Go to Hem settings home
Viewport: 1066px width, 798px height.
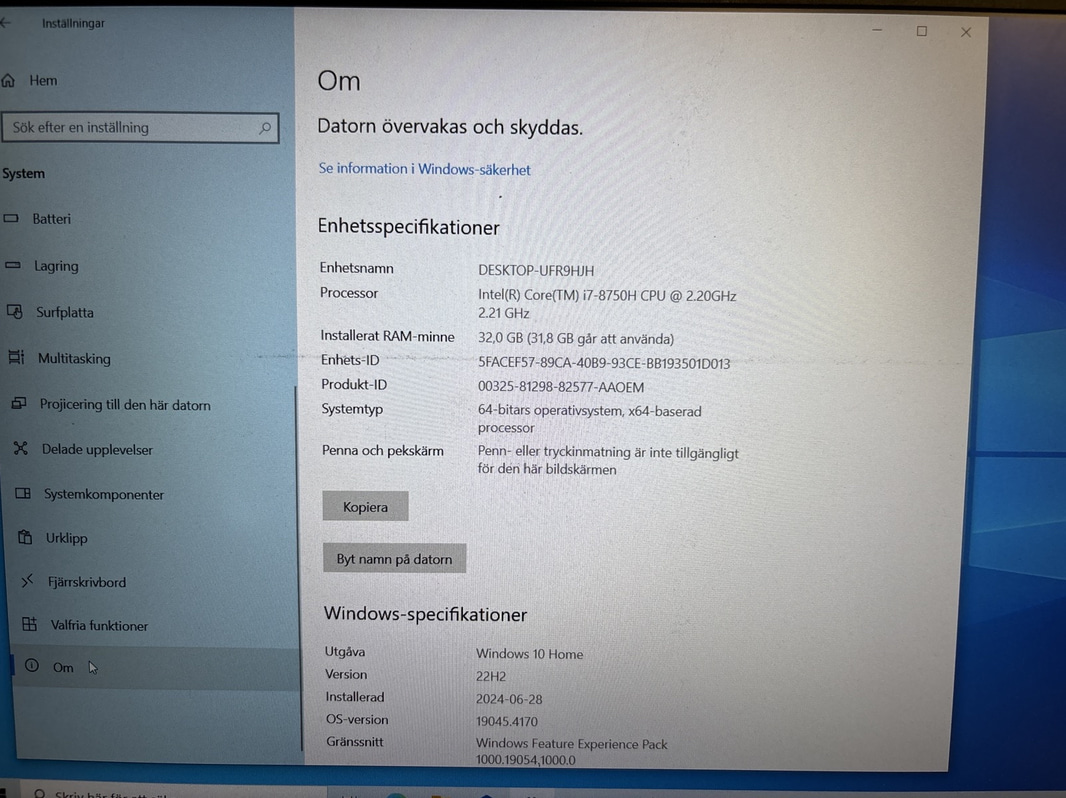coord(44,81)
